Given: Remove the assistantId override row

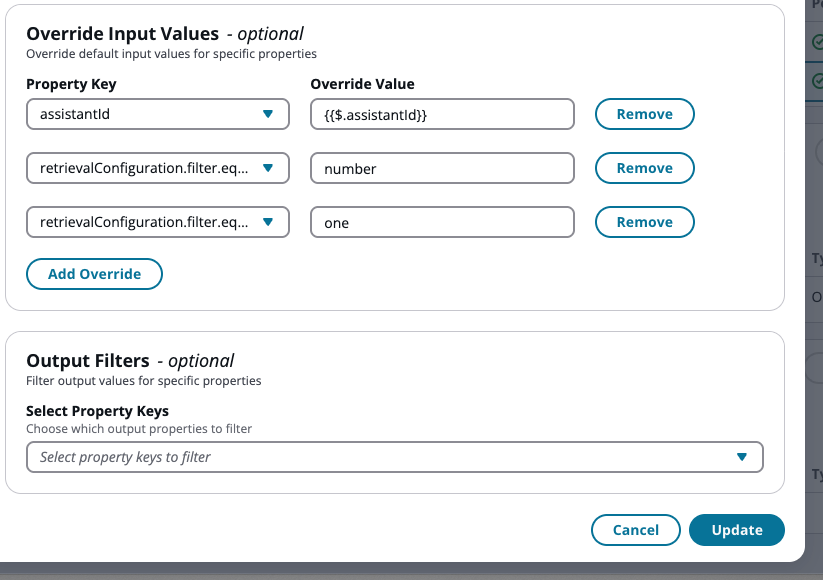Looking at the screenshot, I should click(644, 114).
